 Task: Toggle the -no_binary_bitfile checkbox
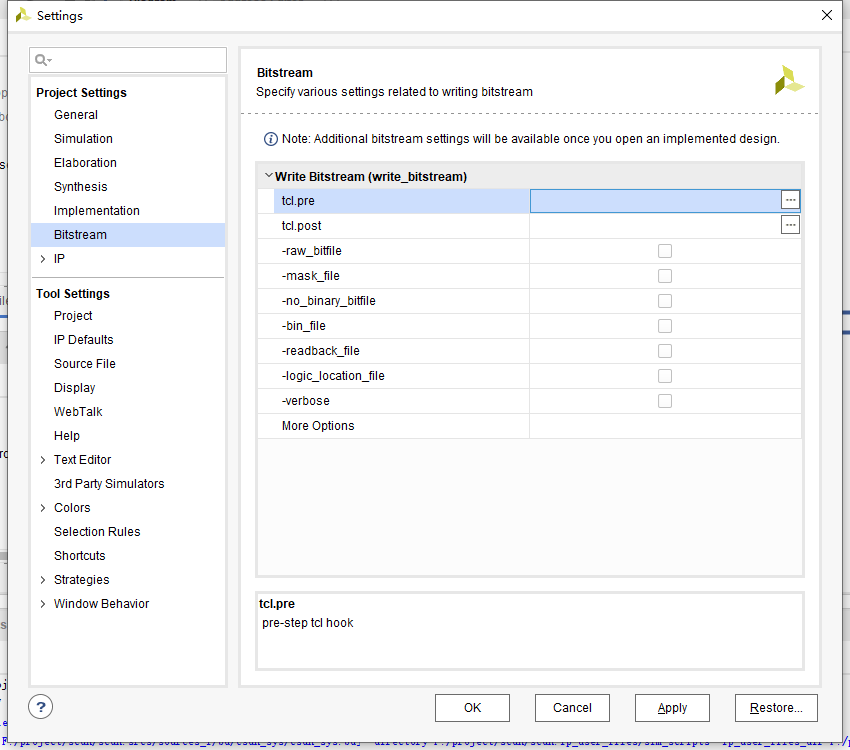[665, 301]
